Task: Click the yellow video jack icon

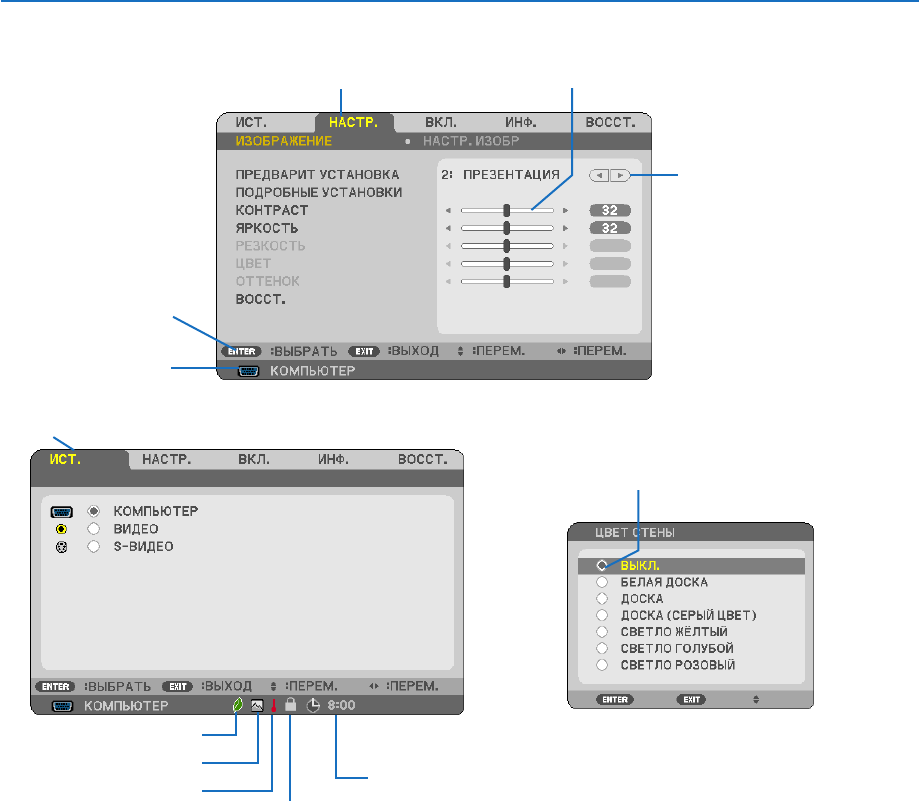Action: (x=62, y=529)
